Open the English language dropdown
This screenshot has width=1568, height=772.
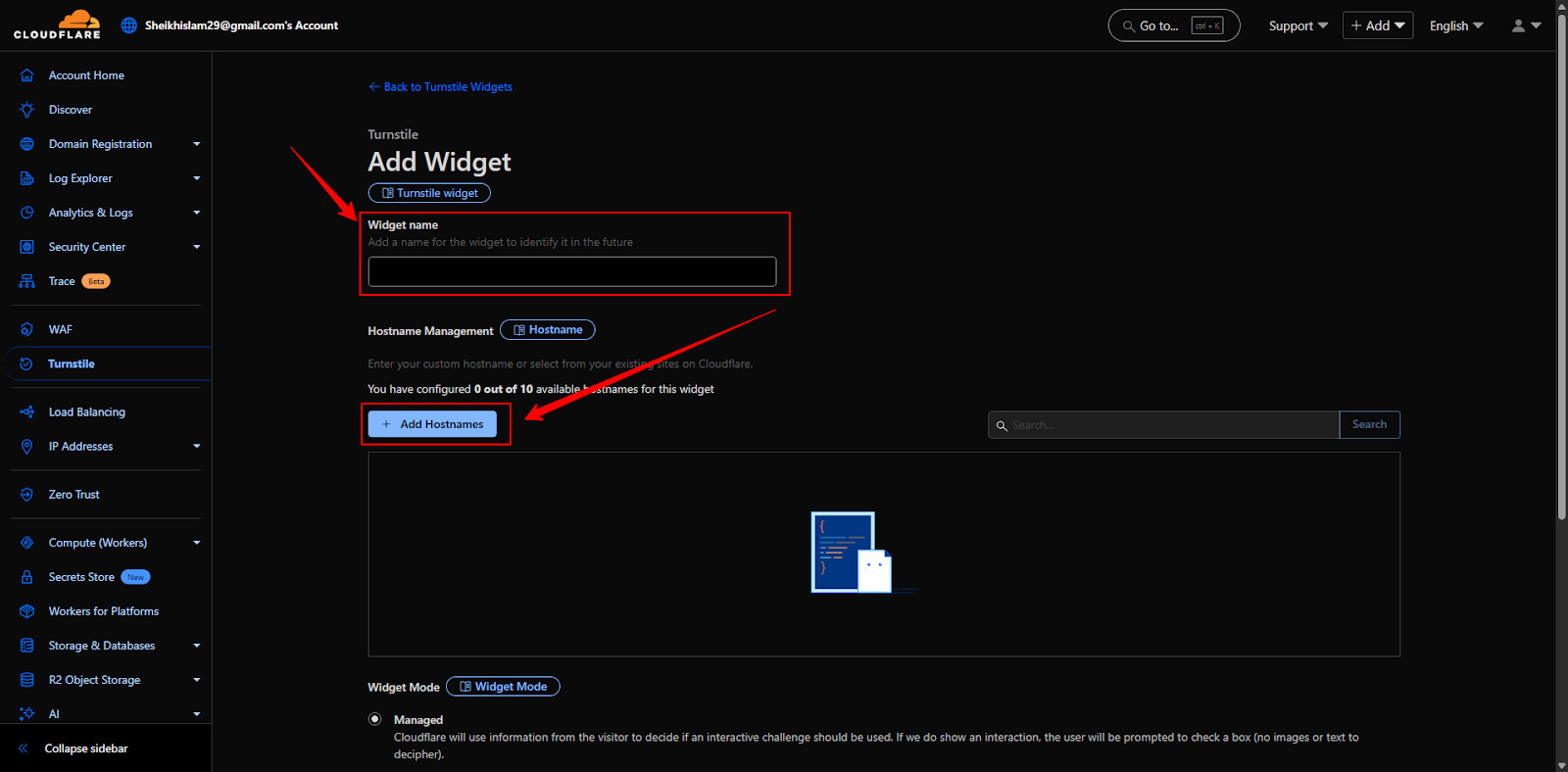(1456, 25)
